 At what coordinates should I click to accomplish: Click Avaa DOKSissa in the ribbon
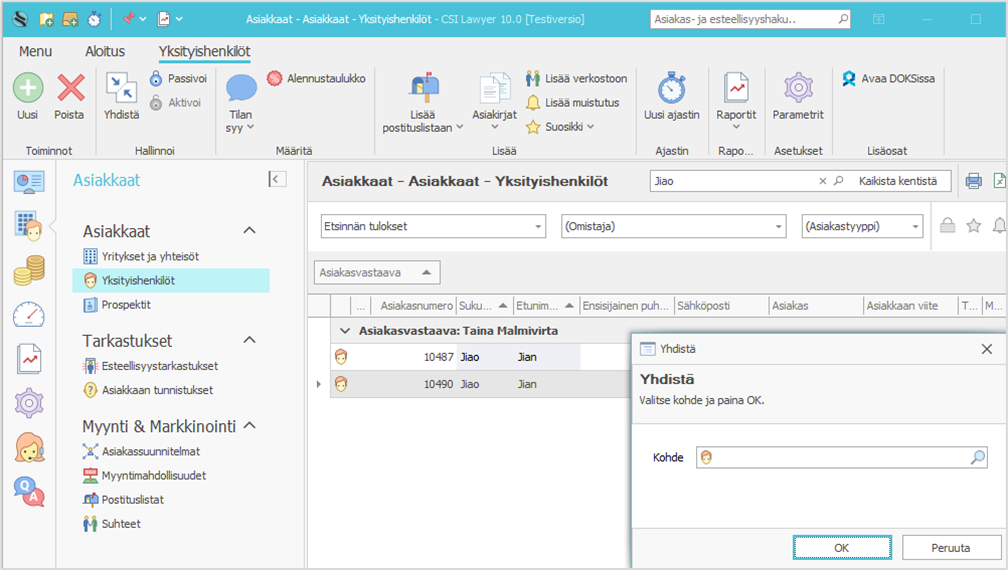pos(888,78)
